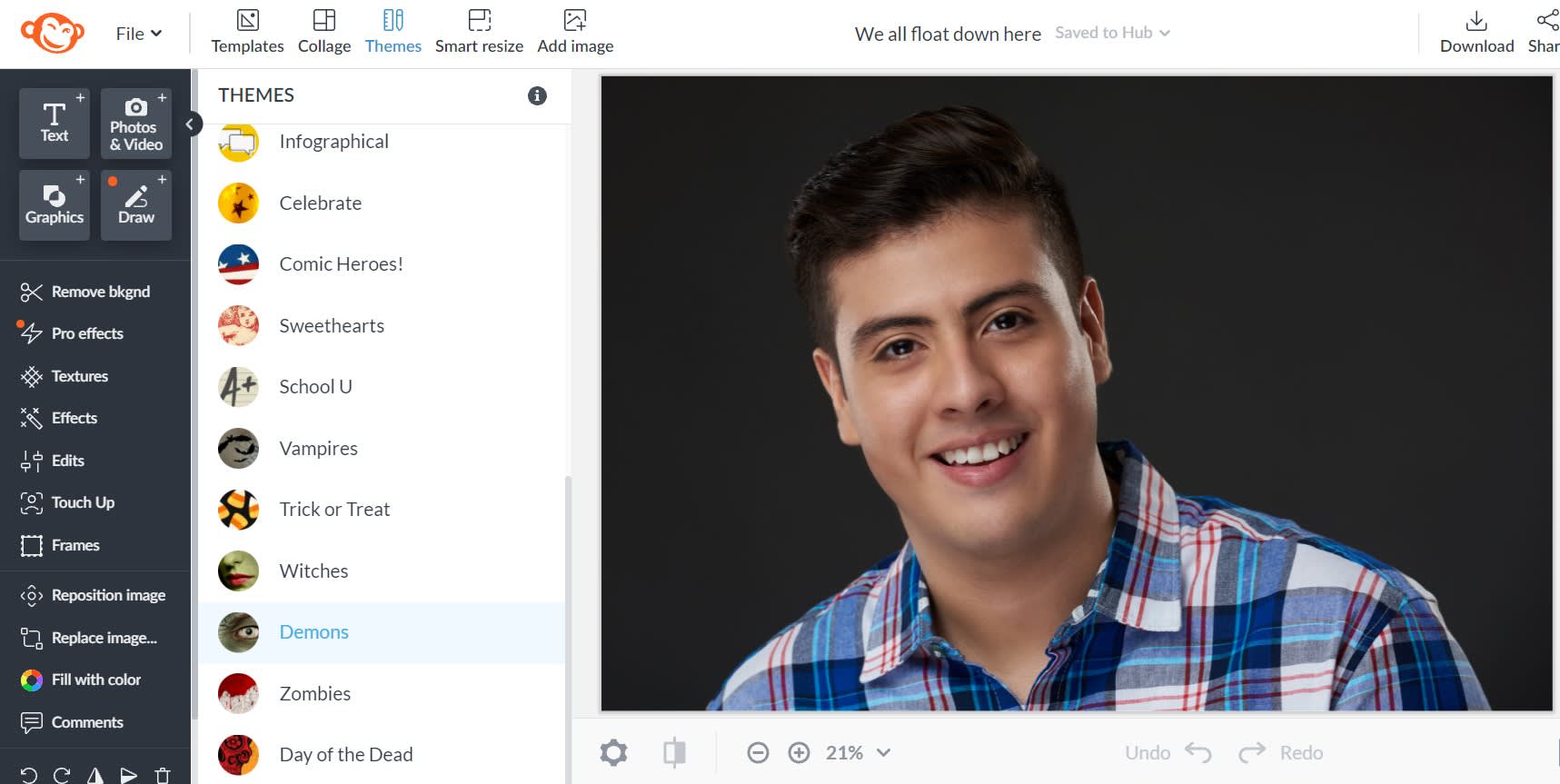Flip horizontally using the triangle icon

(x=95, y=775)
